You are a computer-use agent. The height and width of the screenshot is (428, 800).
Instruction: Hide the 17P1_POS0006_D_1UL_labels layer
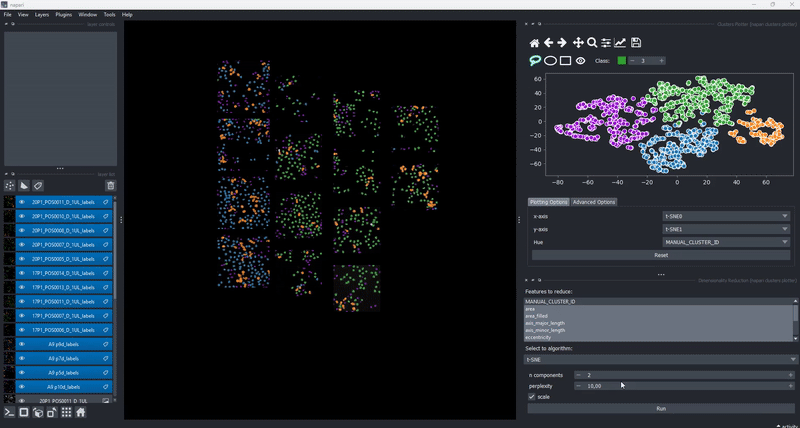tap(22, 330)
